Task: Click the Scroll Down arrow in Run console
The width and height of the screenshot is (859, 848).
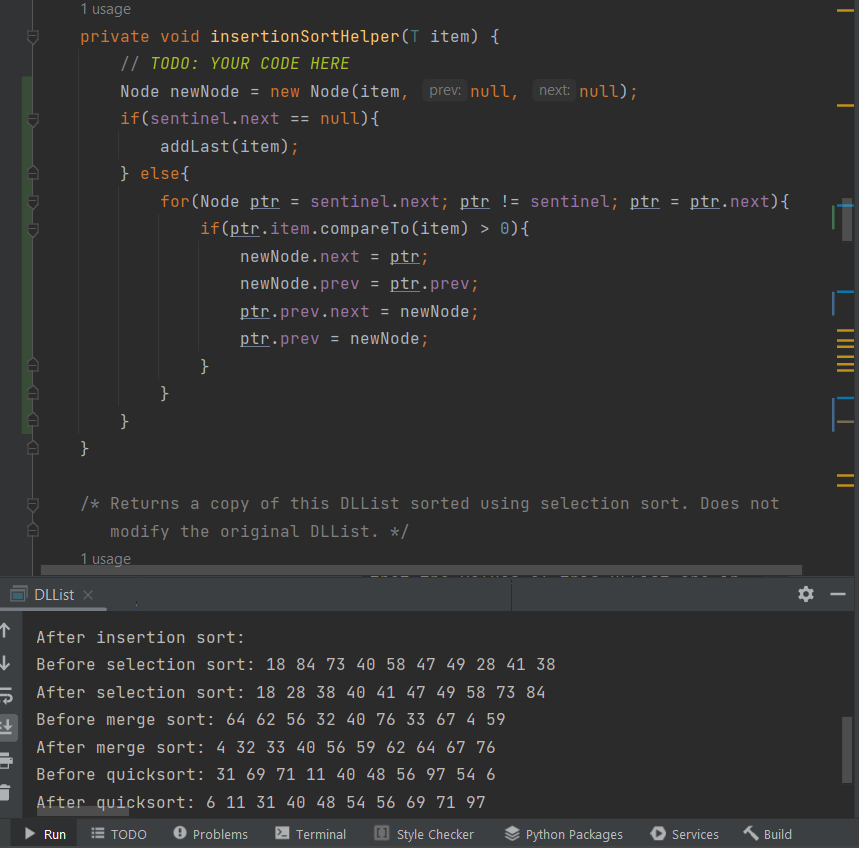Action: 6,663
